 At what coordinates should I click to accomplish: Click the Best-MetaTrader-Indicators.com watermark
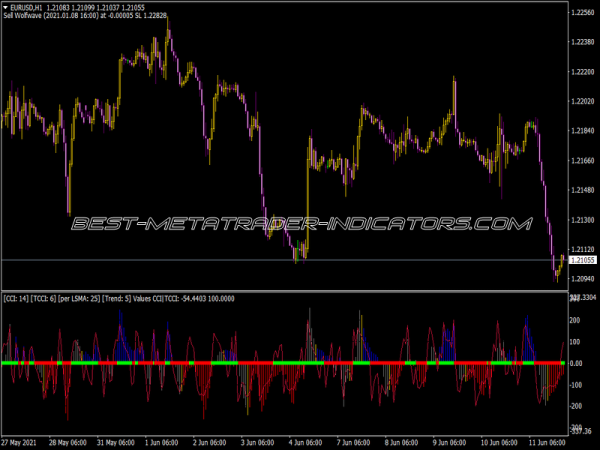pyautogui.click(x=300, y=223)
